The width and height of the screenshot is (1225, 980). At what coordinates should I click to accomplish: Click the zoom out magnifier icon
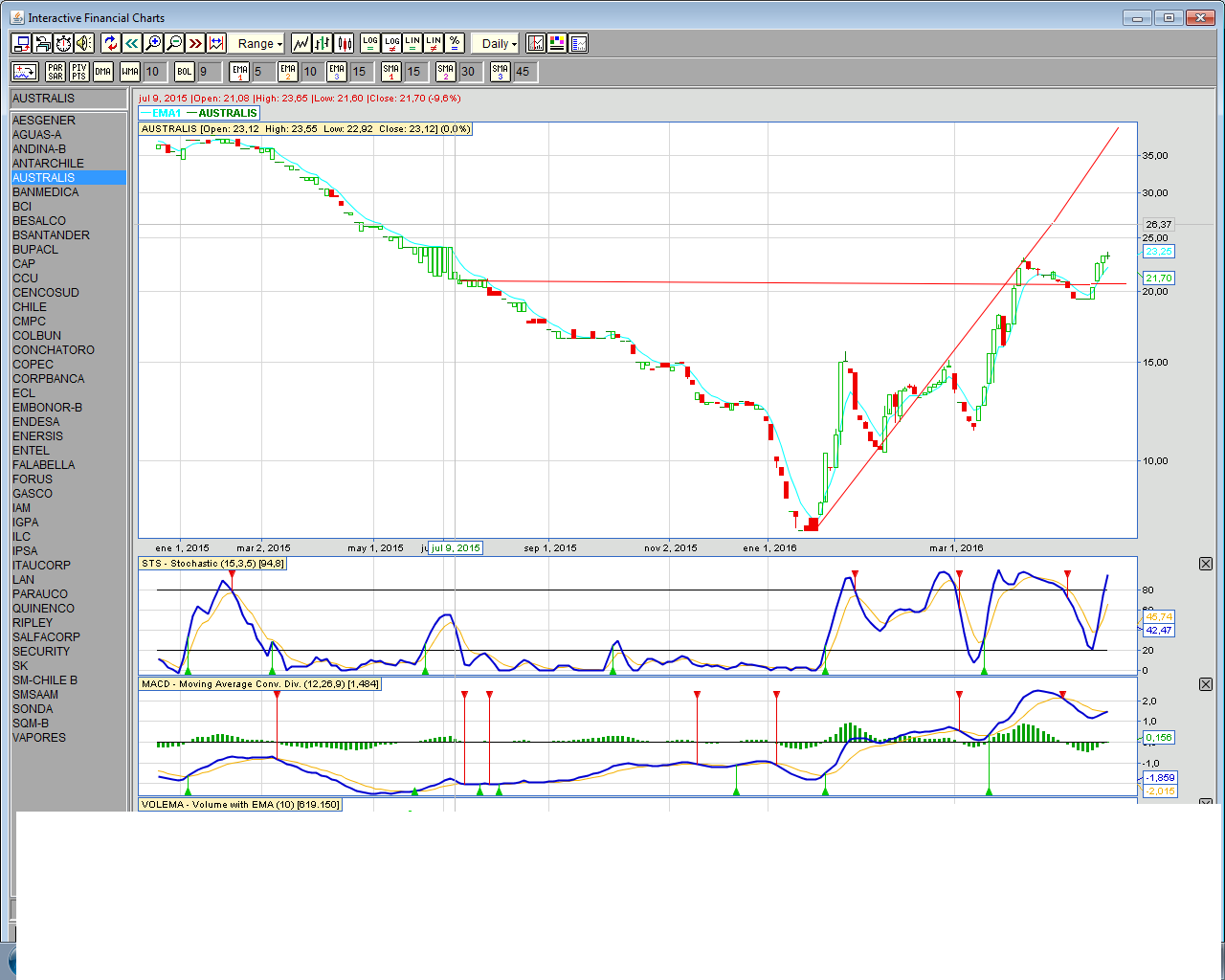click(174, 43)
